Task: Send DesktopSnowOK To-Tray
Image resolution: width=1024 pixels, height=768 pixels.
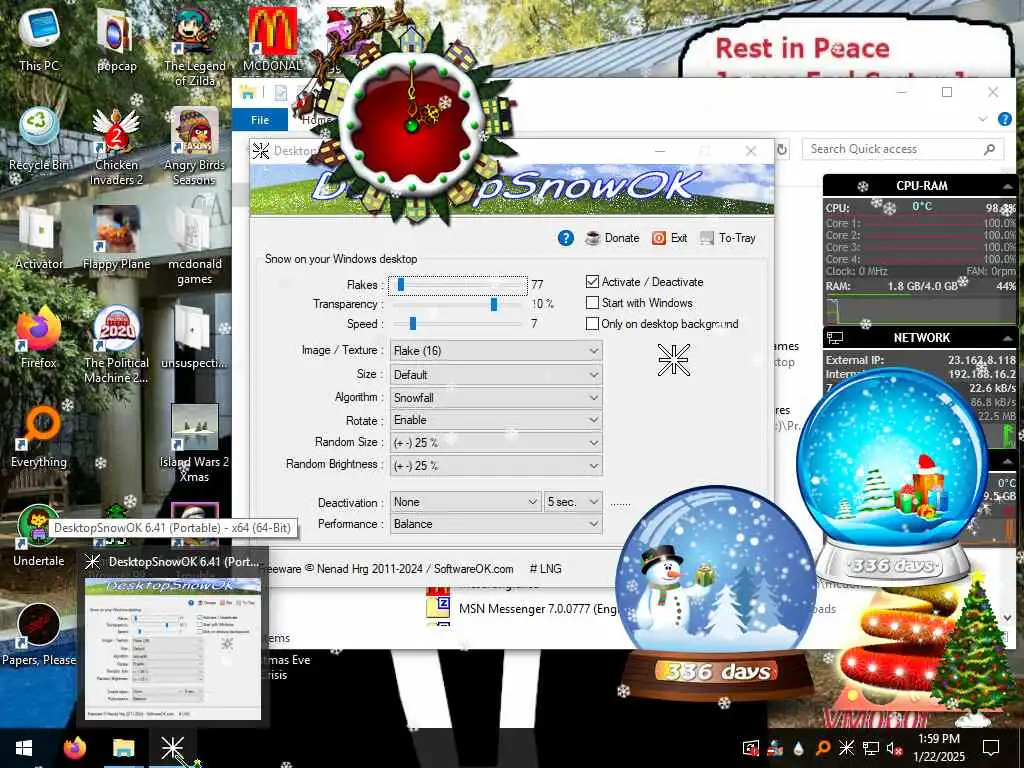Action: pos(728,238)
